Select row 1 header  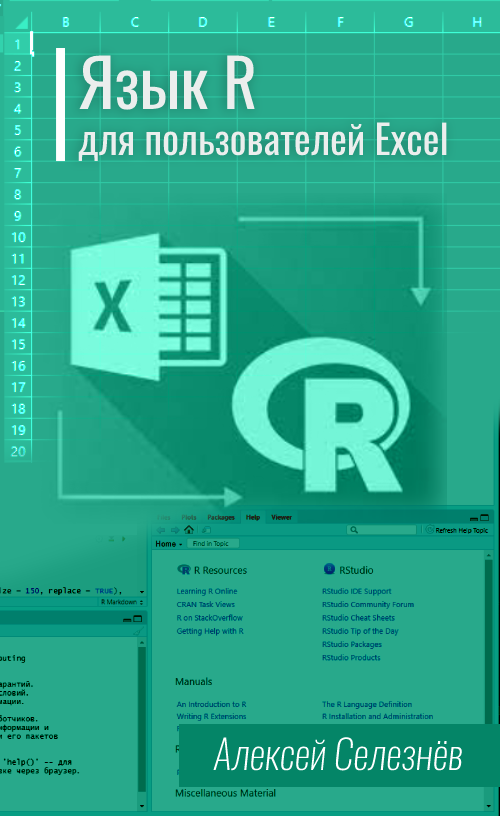click(x=17, y=44)
